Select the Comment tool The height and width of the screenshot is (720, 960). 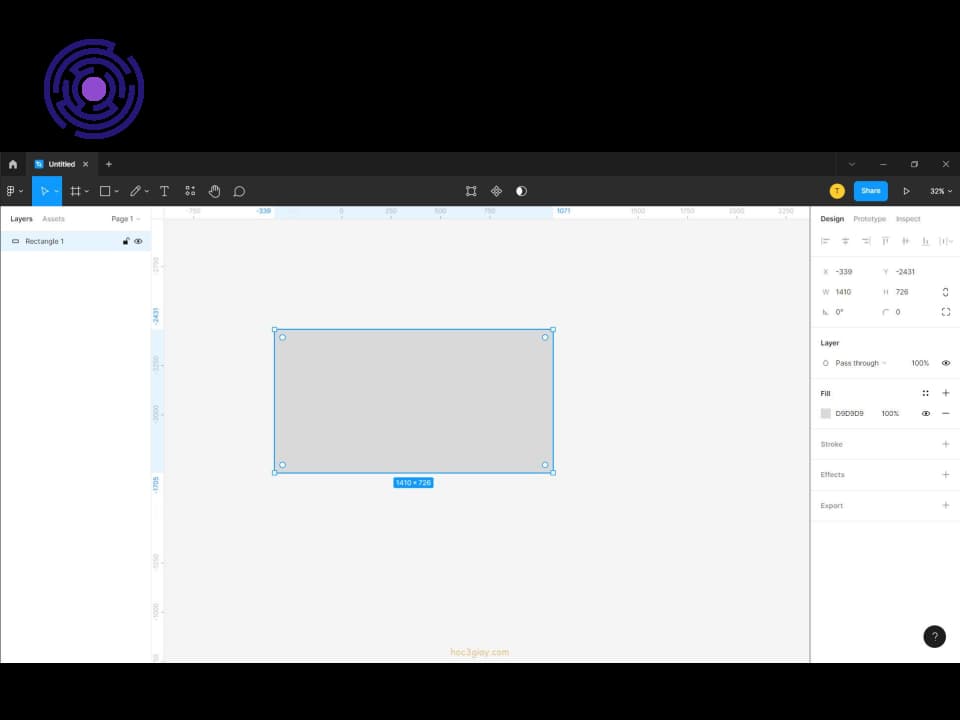coord(239,191)
